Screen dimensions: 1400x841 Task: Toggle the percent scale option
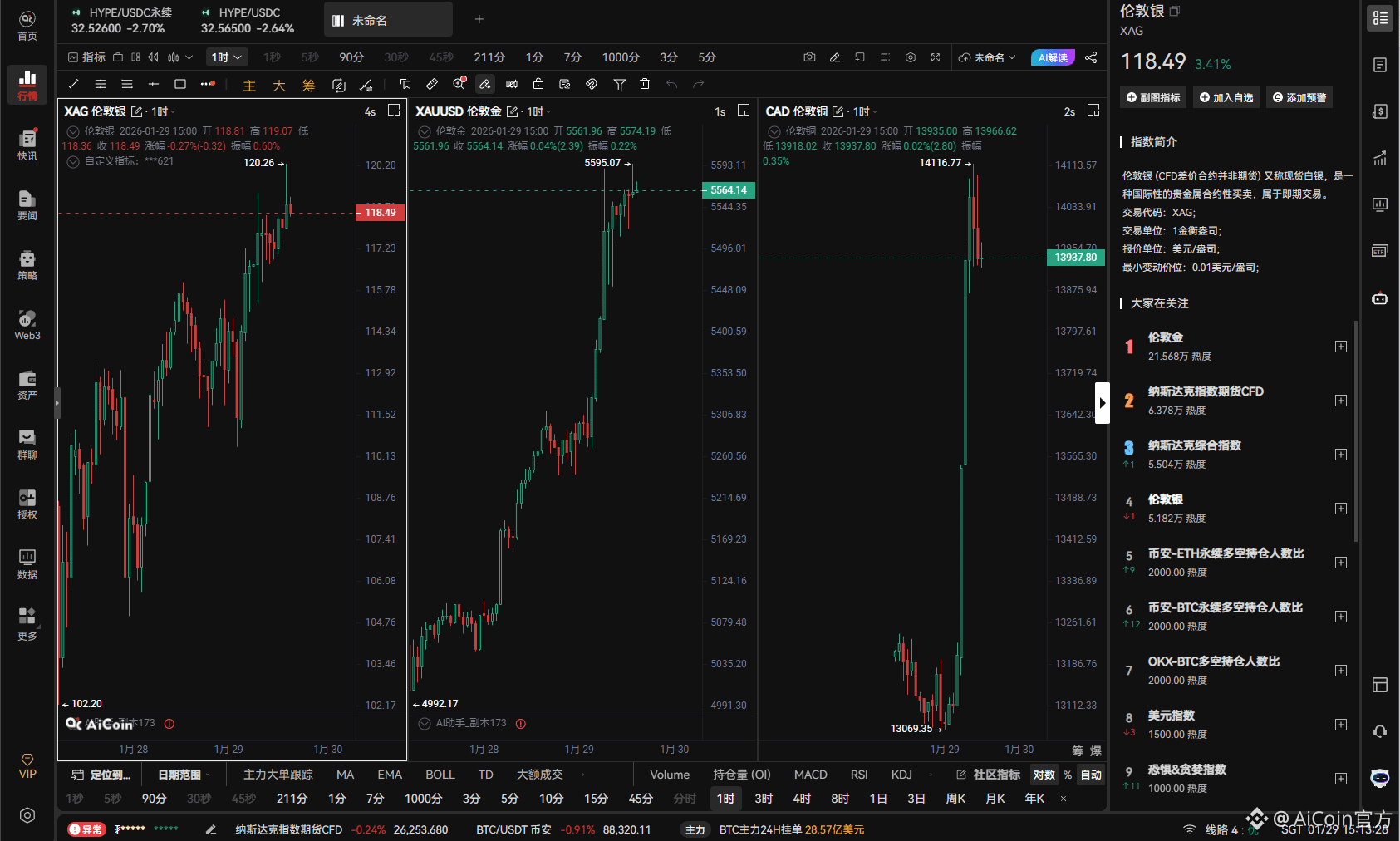tap(1068, 775)
